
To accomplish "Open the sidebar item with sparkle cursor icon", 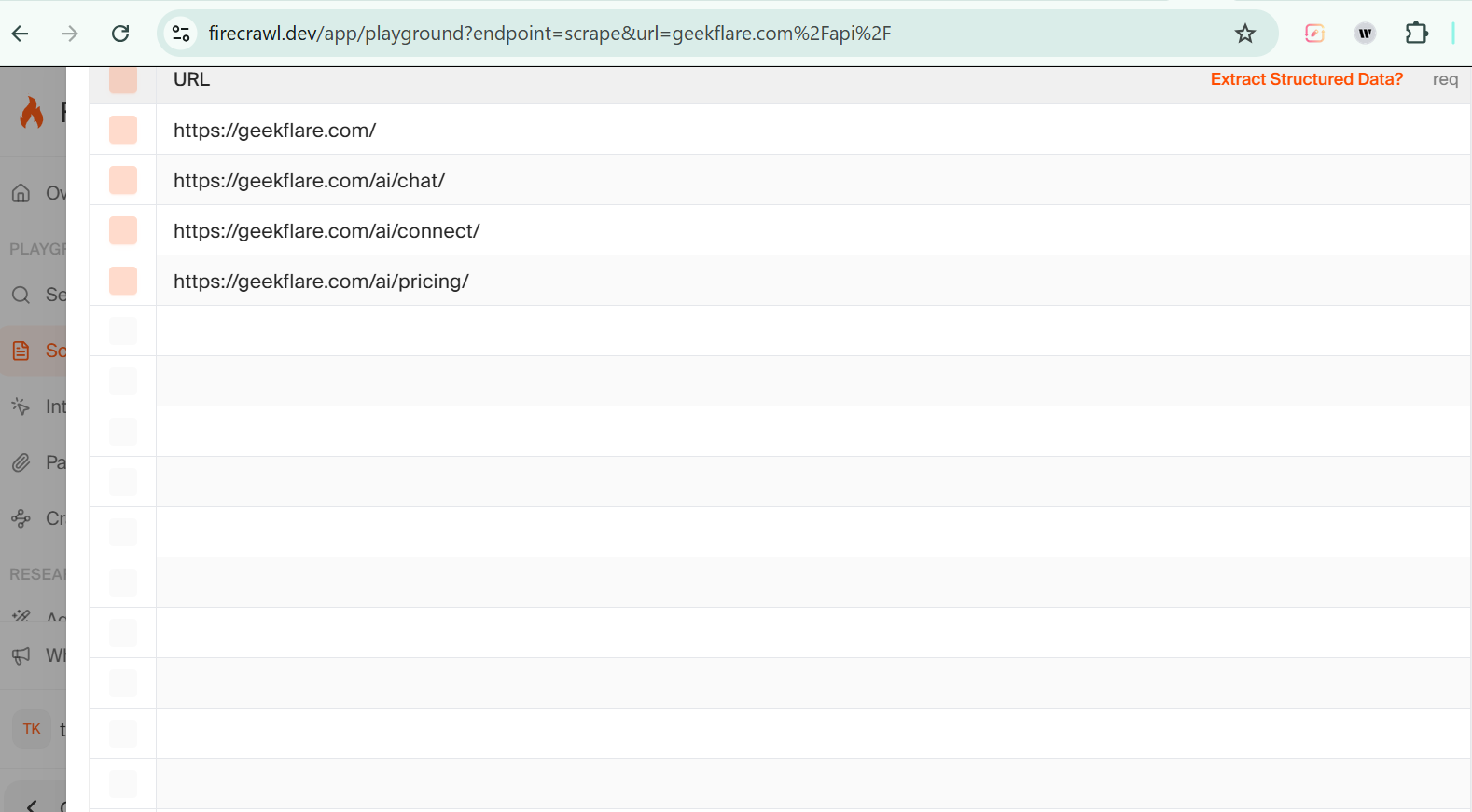I will (21, 406).
